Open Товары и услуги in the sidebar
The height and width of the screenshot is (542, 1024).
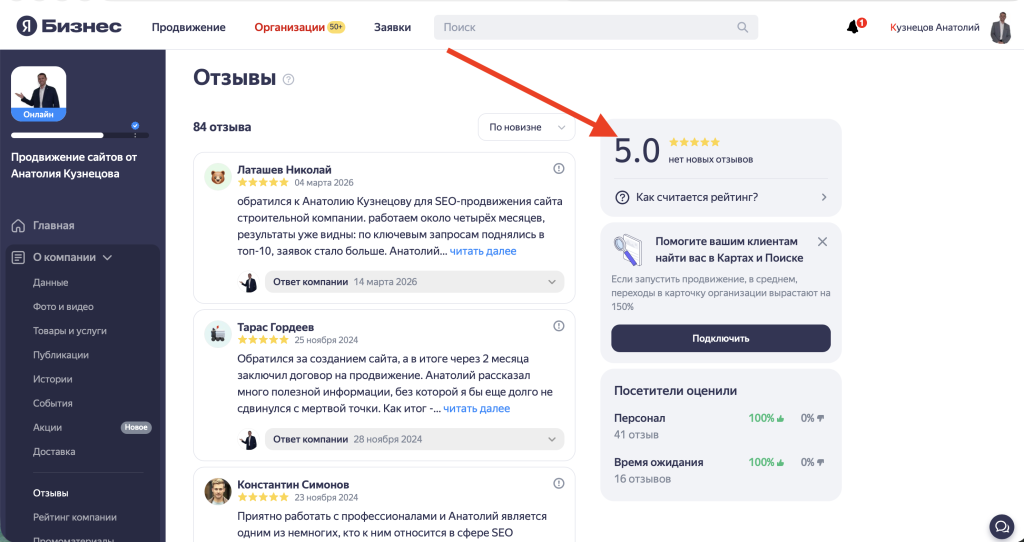coord(70,331)
